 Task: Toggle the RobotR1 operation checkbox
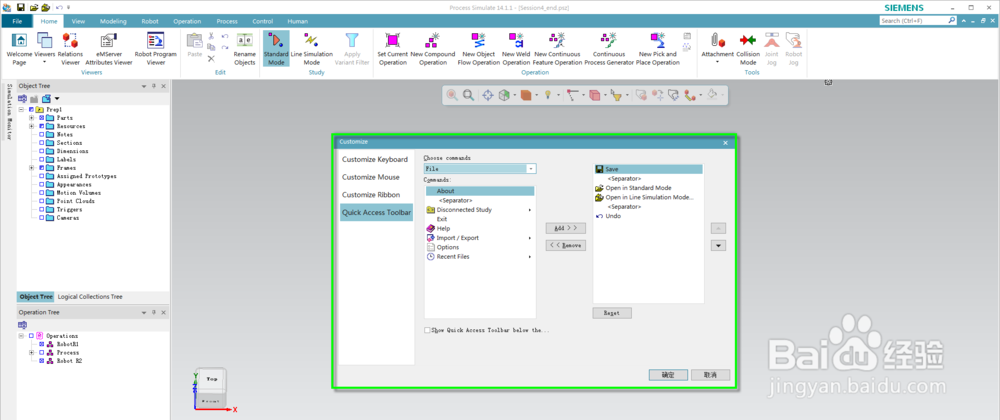tap(42, 344)
